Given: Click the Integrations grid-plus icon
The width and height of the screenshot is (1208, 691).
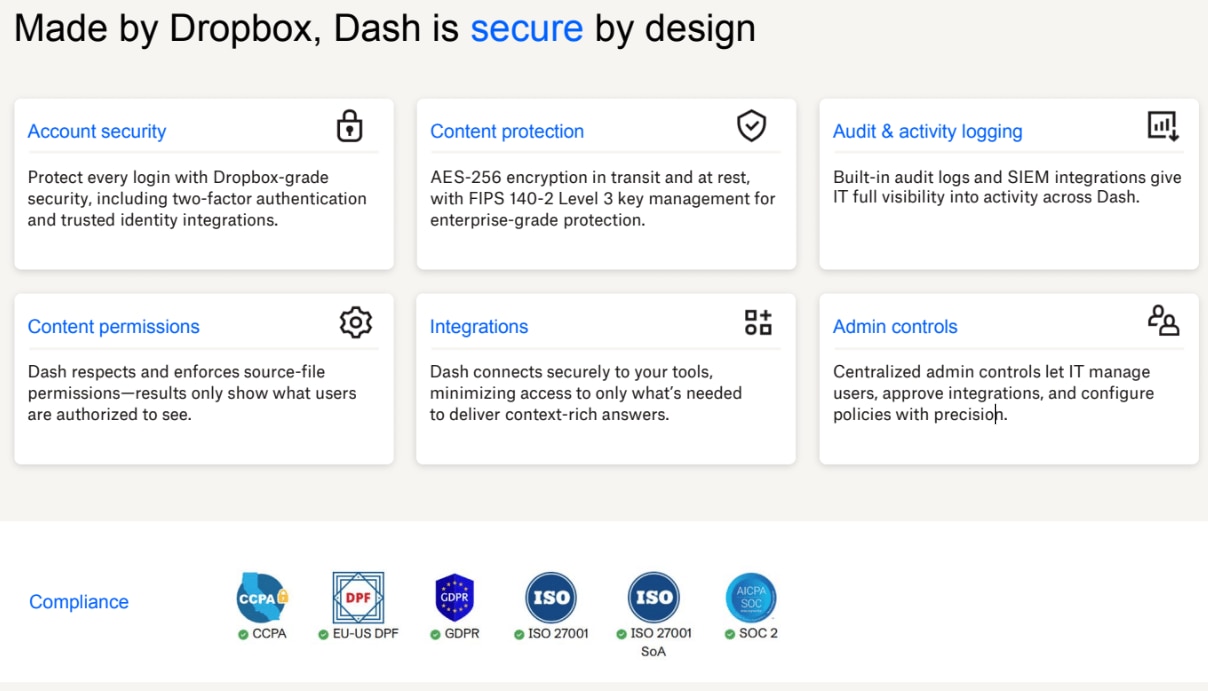Looking at the screenshot, I should [x=758, y=322].
